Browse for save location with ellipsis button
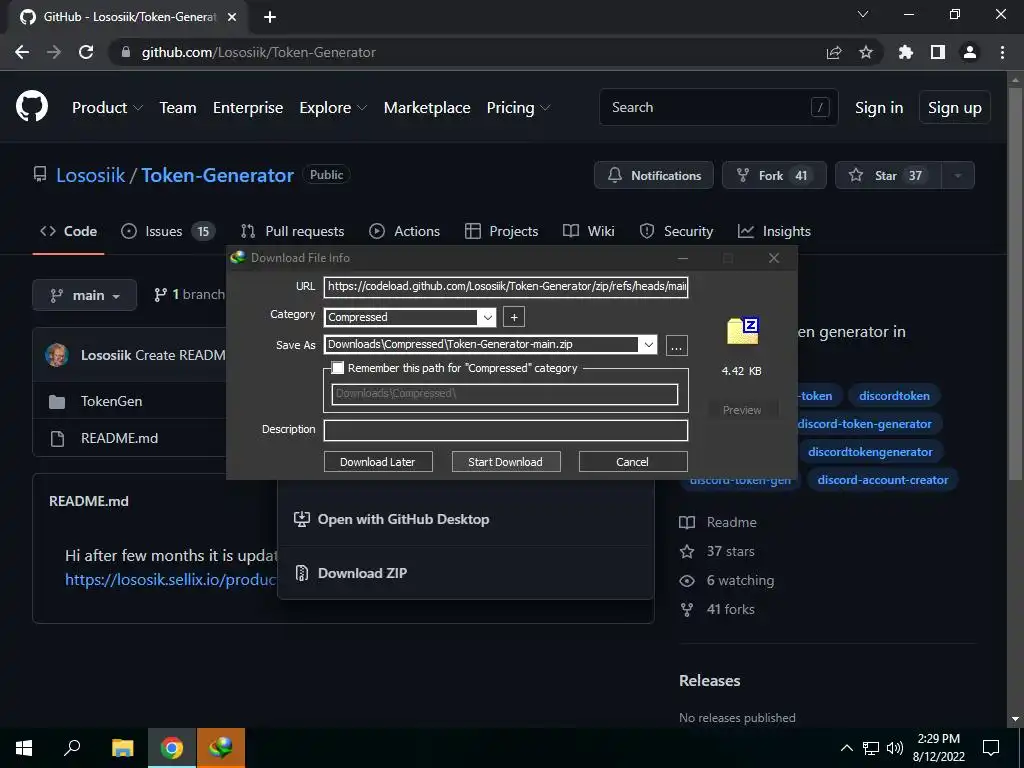 click(x=677, y=345)
